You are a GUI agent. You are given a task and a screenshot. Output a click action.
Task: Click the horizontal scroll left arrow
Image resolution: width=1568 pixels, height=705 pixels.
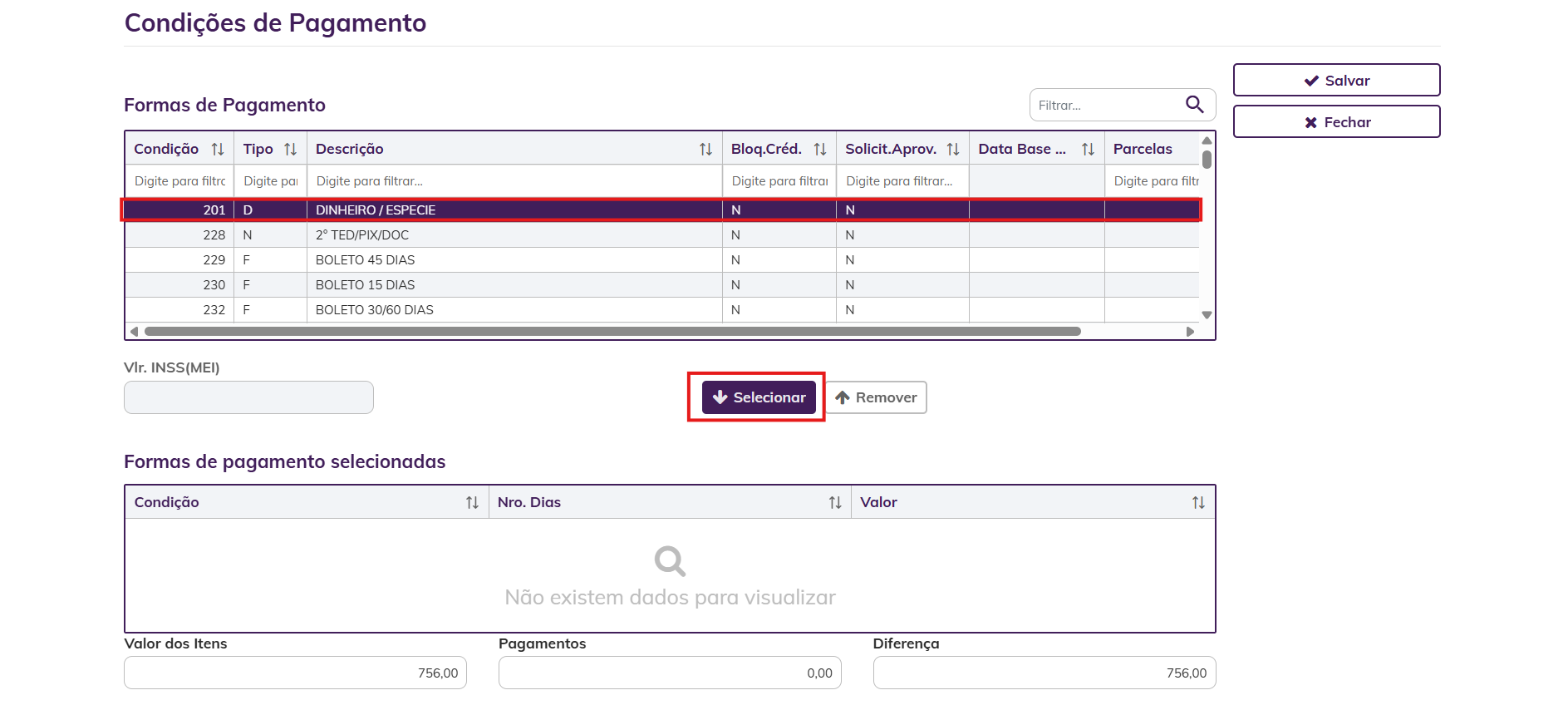point(135,332)
